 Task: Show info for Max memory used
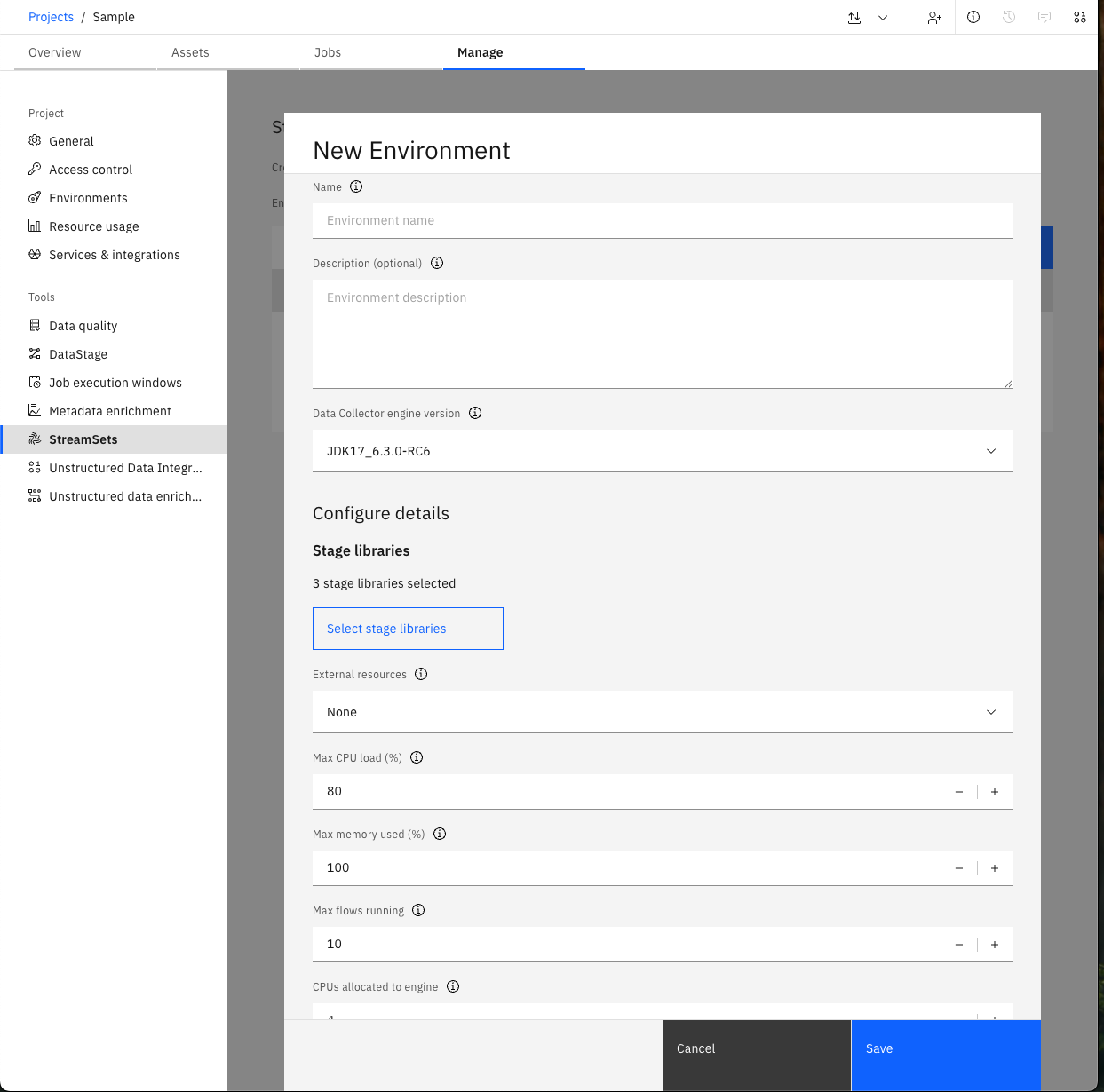[x=440, y=834]
